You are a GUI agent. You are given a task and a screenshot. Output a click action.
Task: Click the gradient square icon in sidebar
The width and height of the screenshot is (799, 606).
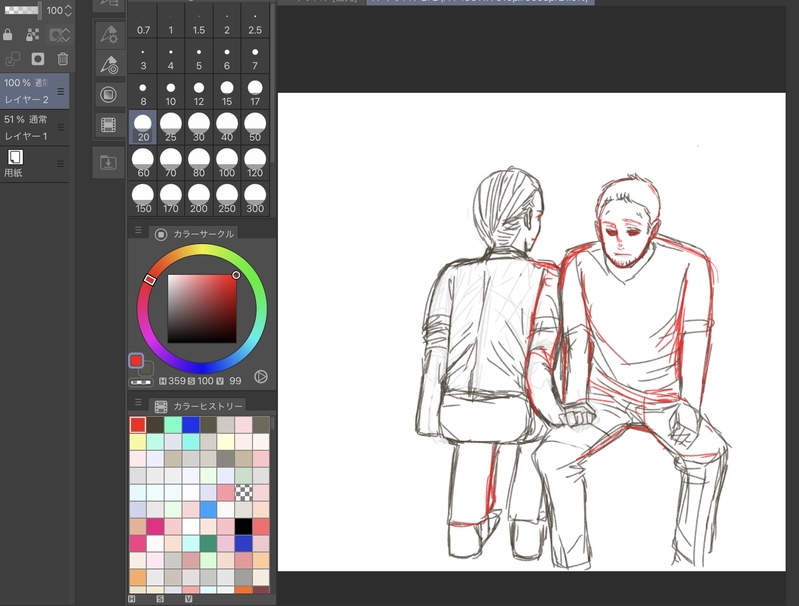tap(109, 95)
